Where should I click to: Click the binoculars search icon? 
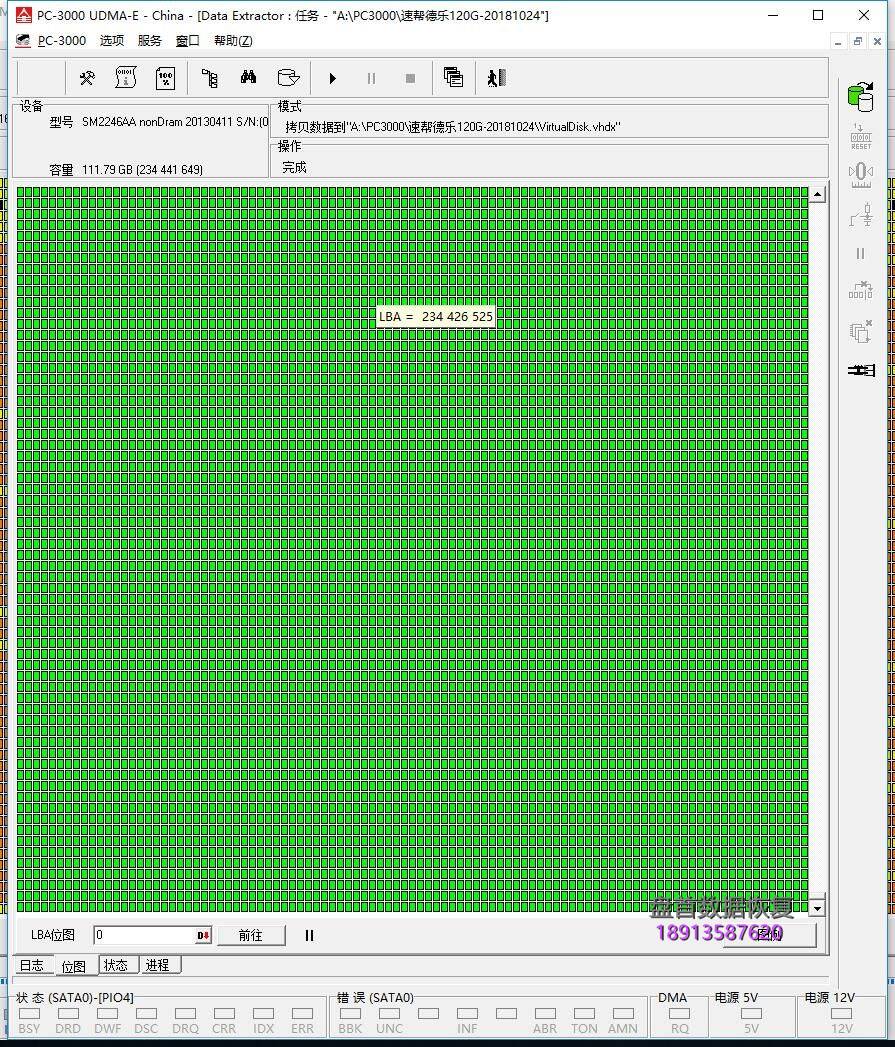pos(248,77)
